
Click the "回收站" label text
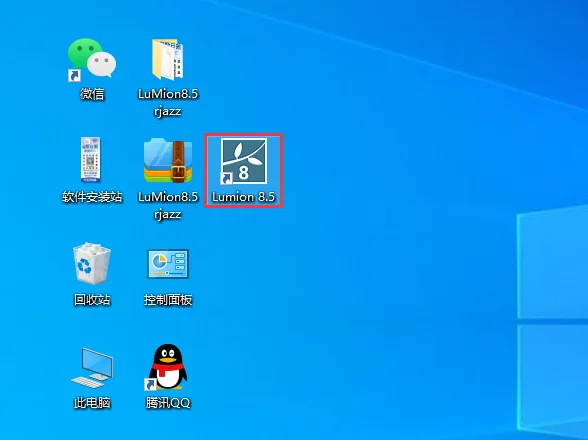pyautogui.click(x=92, y=300)
